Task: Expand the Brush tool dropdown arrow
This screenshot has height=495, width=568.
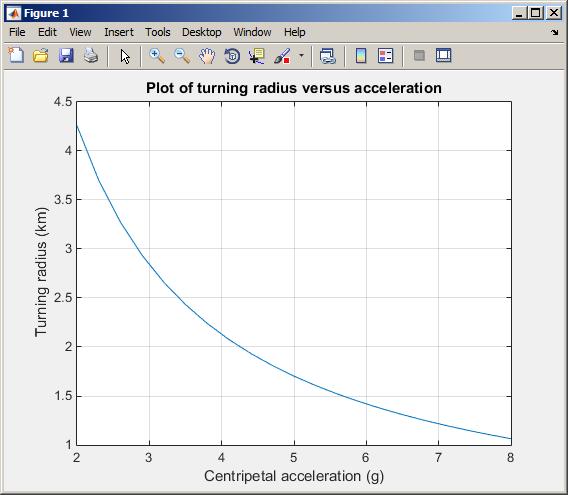Action: [x=301, y=56]
